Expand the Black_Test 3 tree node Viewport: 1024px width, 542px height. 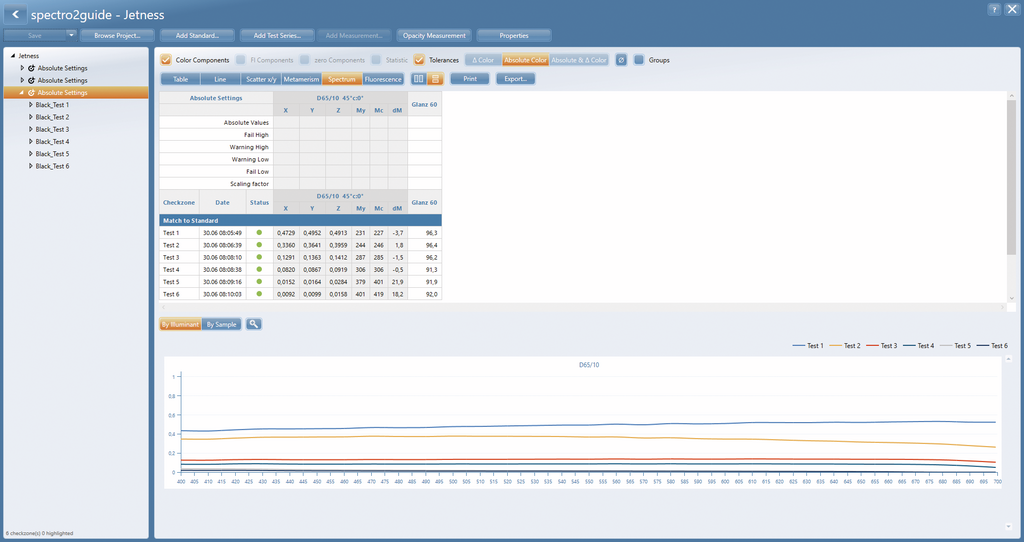(x=31, y=129)
